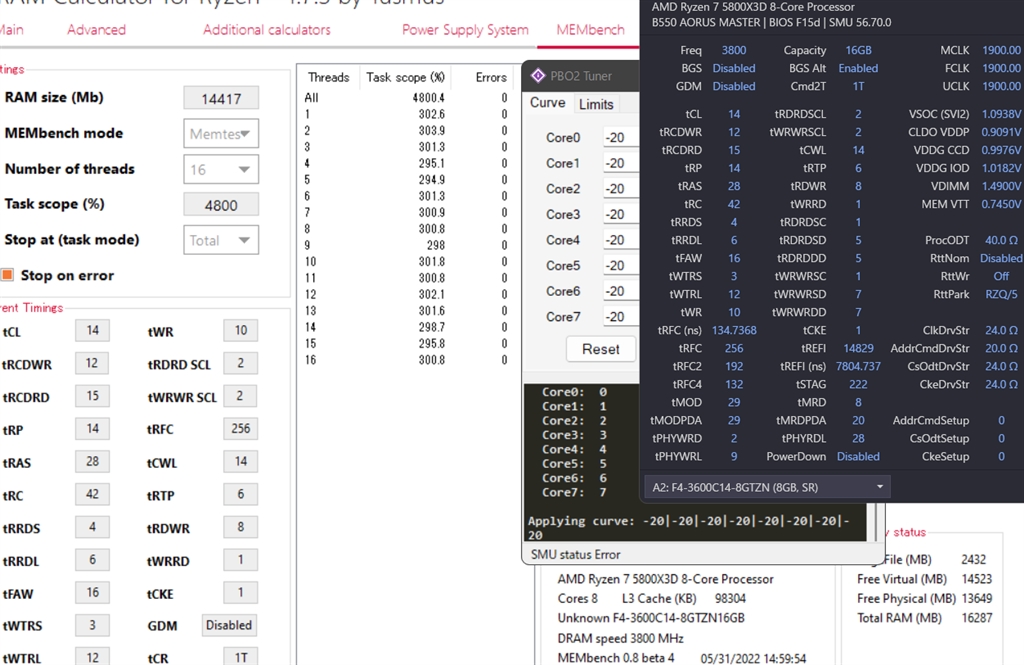
Task: Open the GDM setting dropdown
Action: point(228,624)
